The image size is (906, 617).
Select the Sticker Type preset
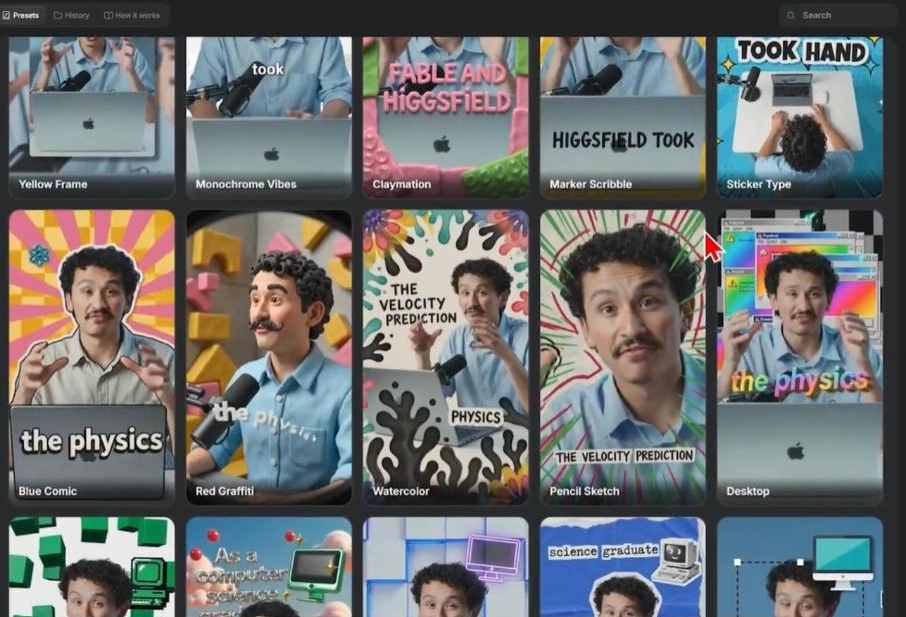(800, 117)
